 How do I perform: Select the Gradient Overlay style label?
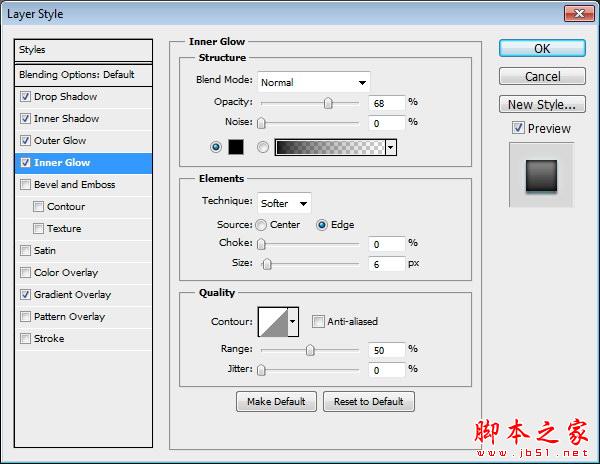pos(72,295)
